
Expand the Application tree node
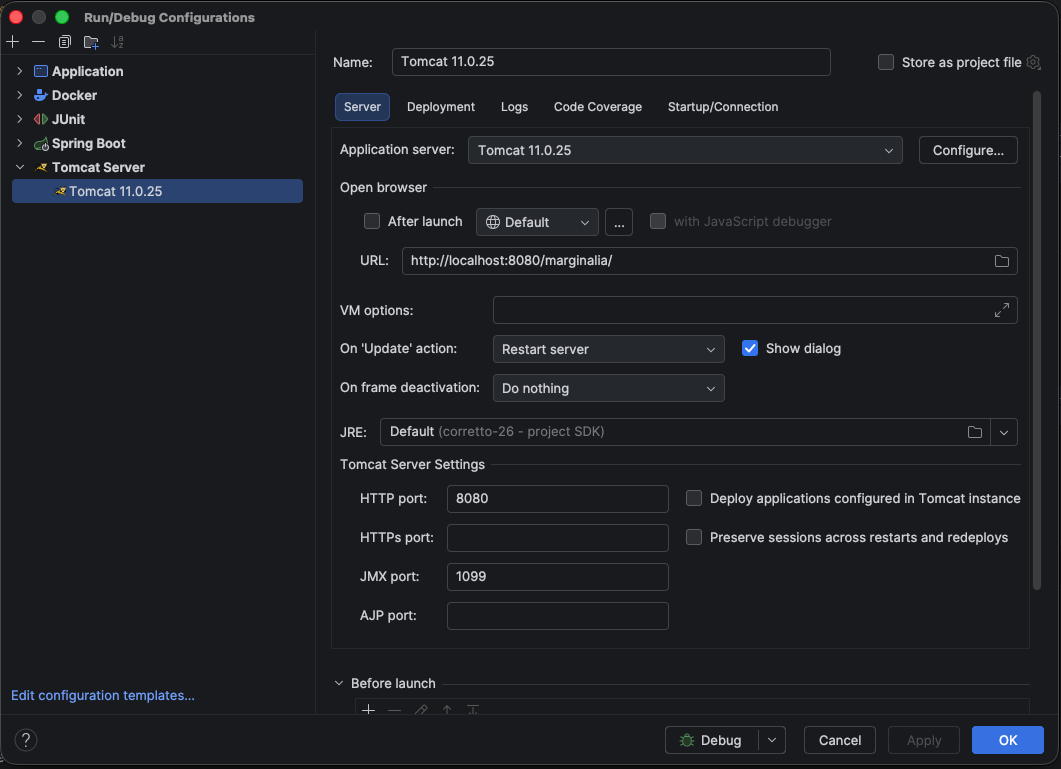(20, 71)
